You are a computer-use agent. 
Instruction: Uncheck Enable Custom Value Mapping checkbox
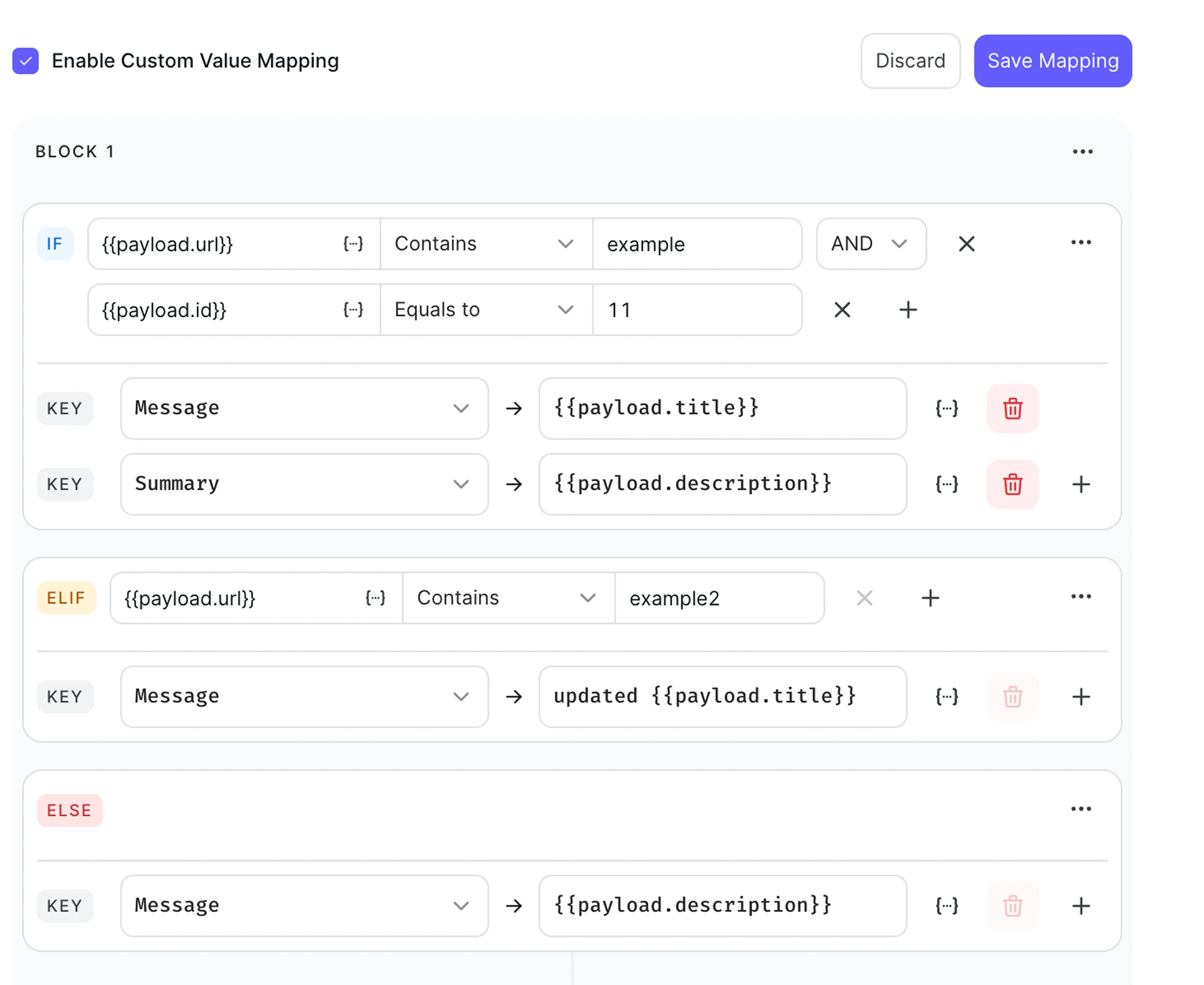click(x=26, y=61)
